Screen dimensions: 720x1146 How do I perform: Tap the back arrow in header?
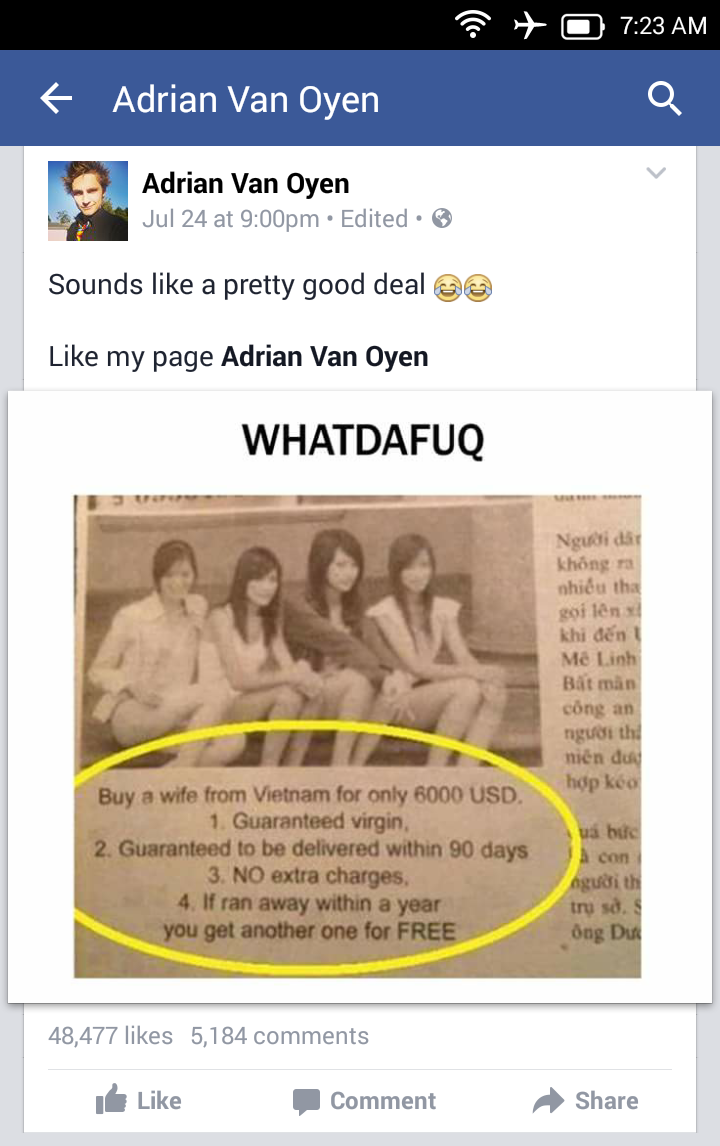(56, 98)
